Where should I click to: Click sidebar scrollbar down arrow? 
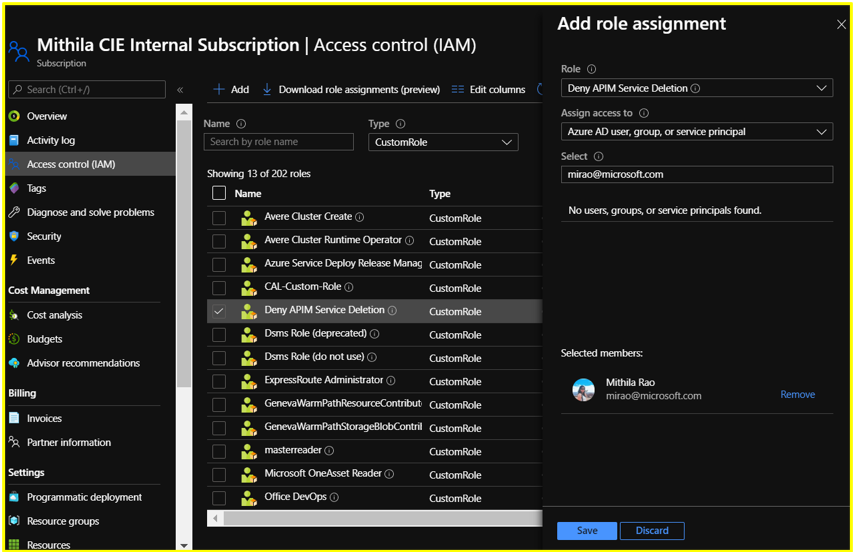(x=184, y=545)
